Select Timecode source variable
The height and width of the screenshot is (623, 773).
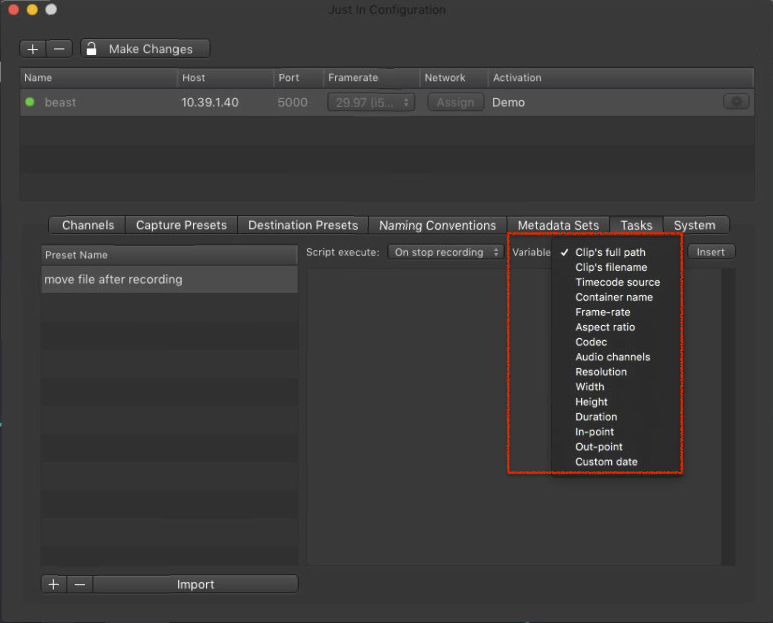(616, 282)
